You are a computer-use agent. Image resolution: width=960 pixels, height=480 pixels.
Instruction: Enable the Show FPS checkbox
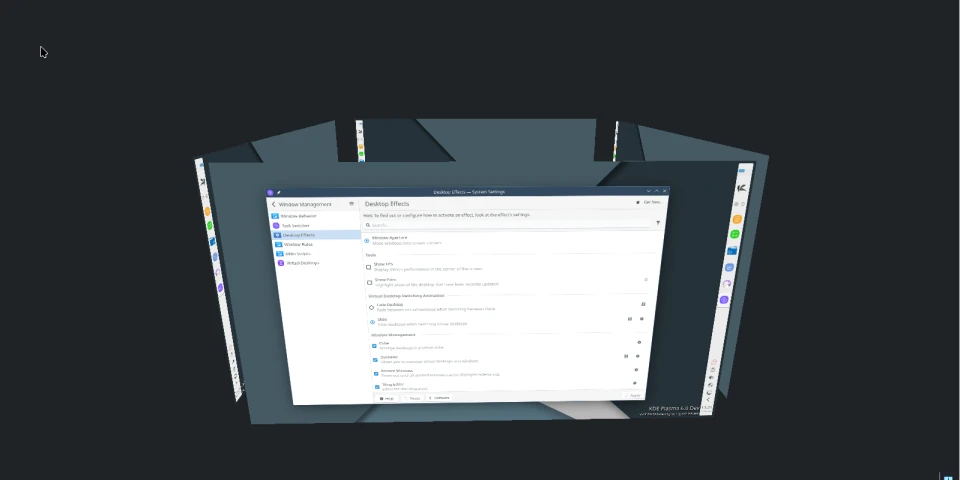tap(369, 267)
